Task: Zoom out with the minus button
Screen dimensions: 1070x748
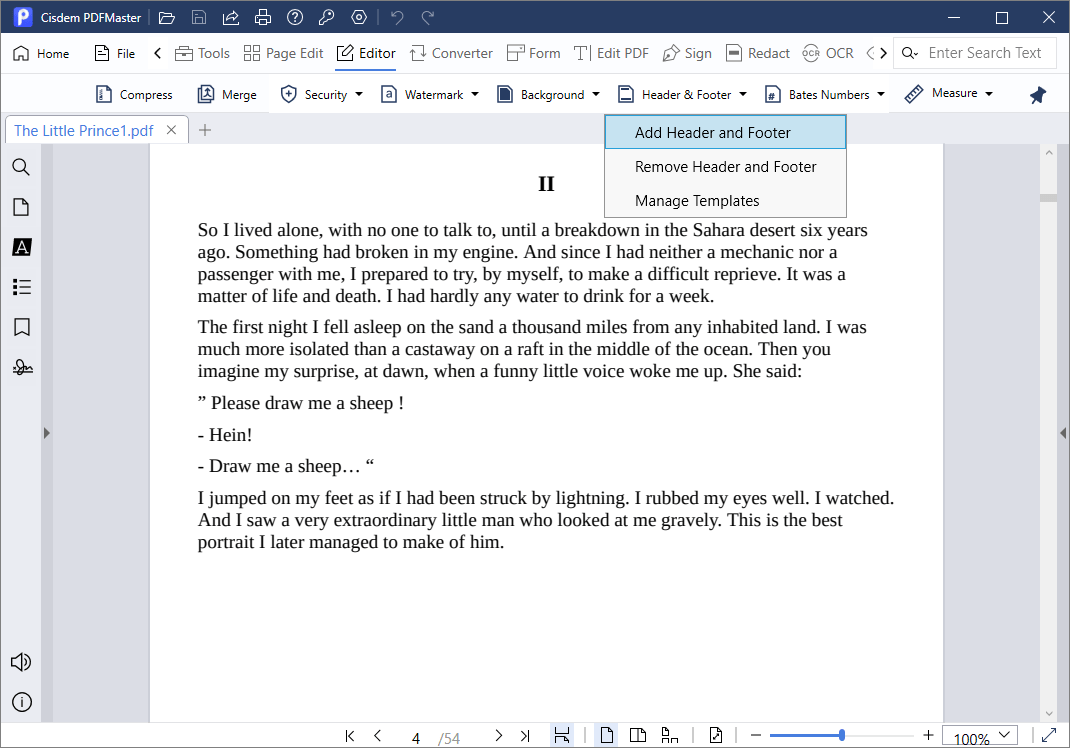Action: tap(755, 736)
